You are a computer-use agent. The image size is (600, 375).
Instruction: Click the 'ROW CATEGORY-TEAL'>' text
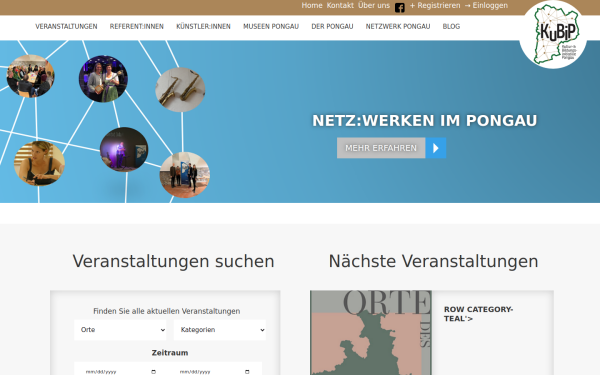coord(478,314)
